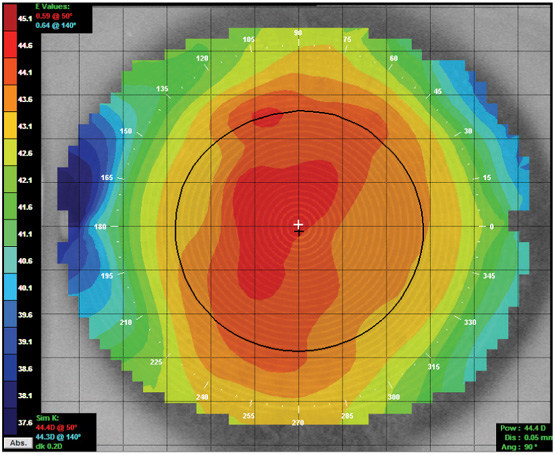Image resolution: width=555 pixels, height=455 pixels.
Task: Click the 135 degree meridian label
Action: click(x=162, y=89)
